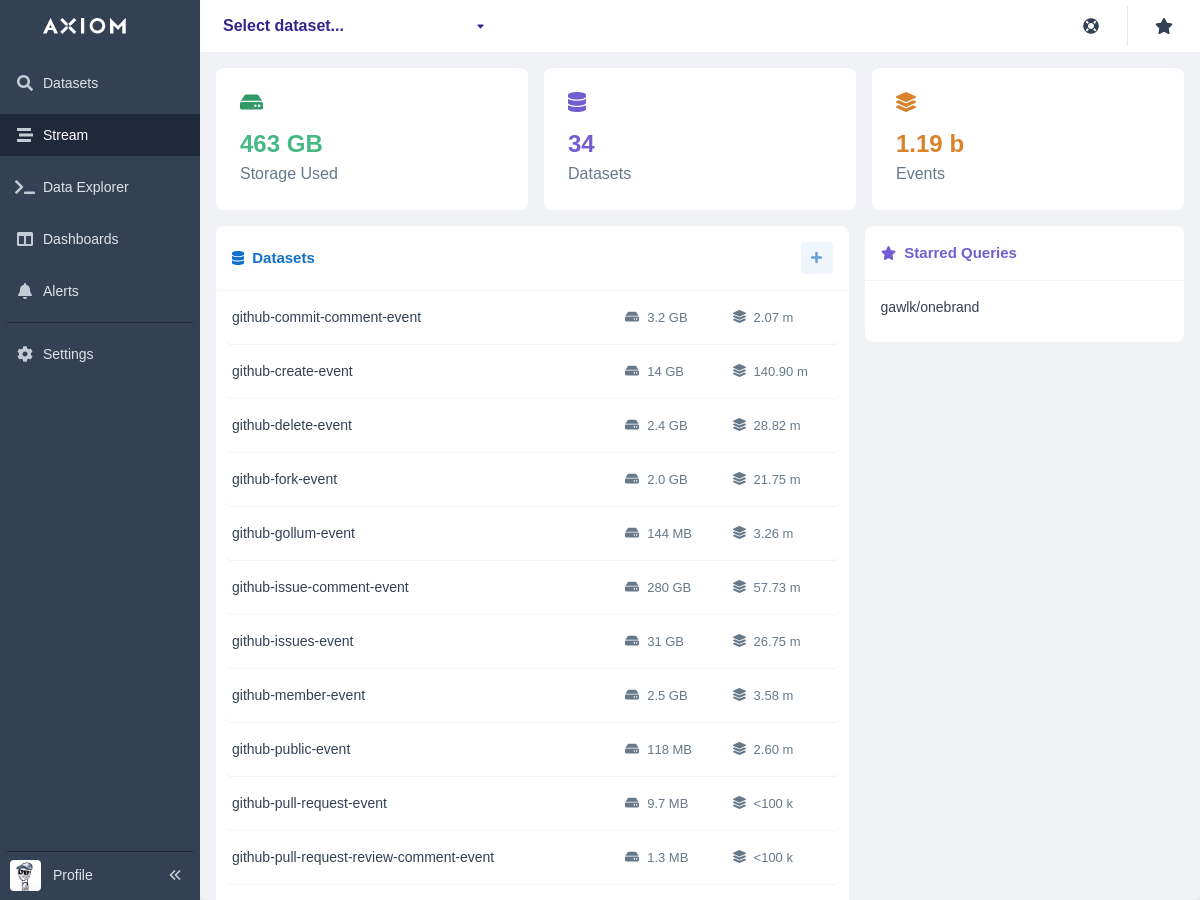The image size is (1200, 900).
Task: Open the help lifebuoy icon
Action: 1091,26
